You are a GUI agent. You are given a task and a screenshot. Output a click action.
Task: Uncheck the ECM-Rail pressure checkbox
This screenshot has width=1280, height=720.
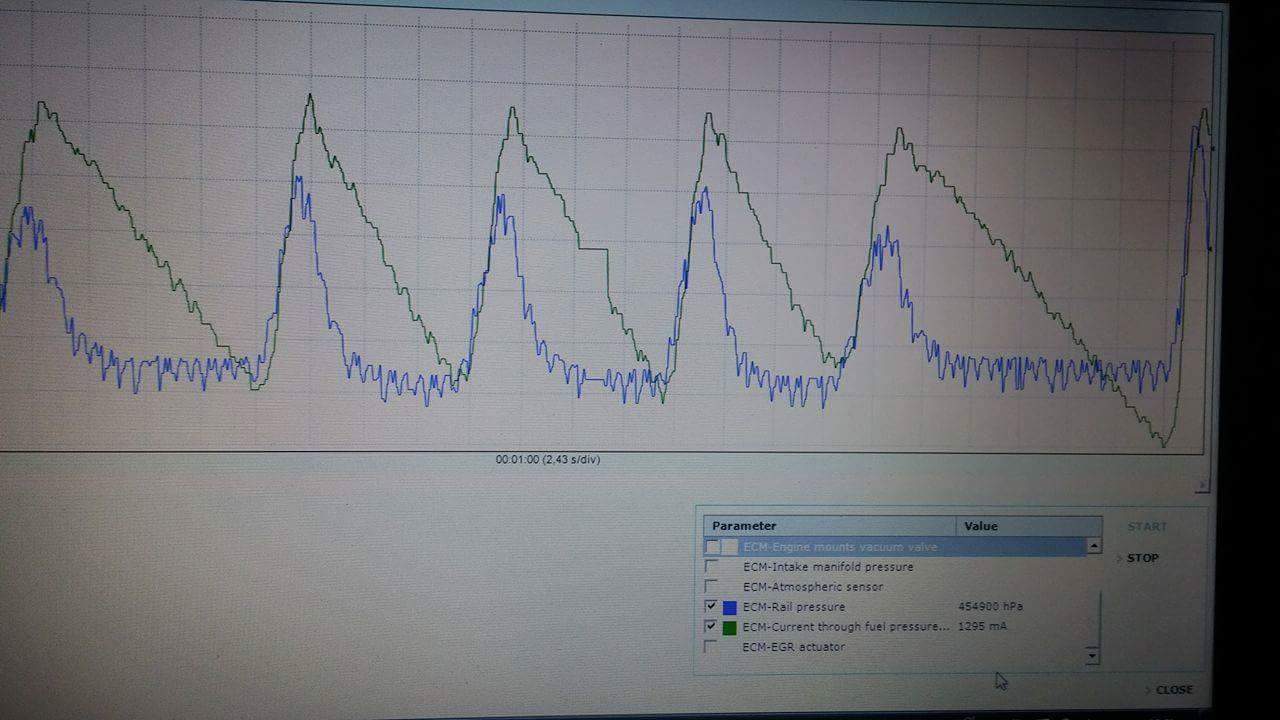(x=711, y=607)
